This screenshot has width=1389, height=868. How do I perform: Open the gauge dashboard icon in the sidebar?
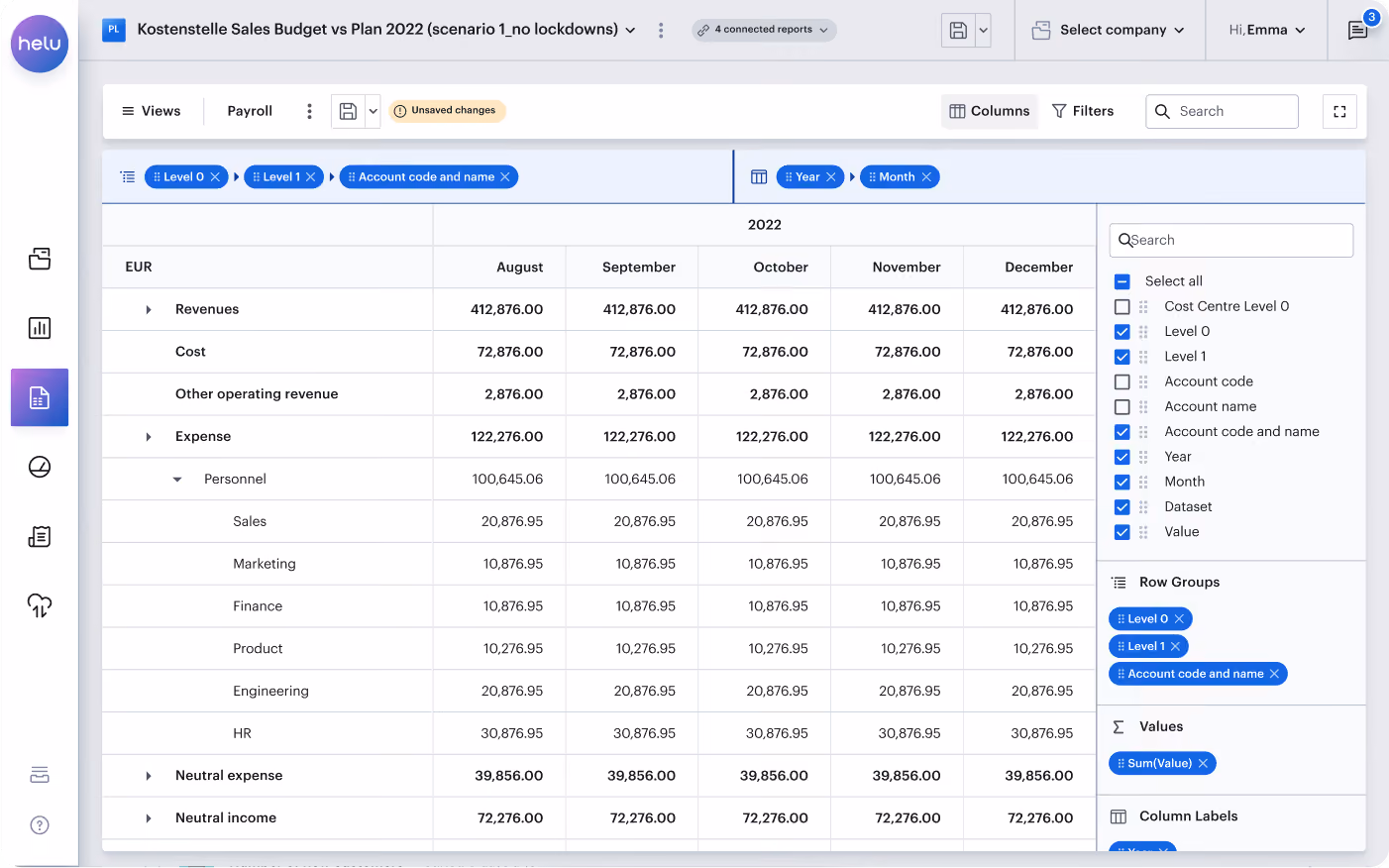[40, 467]
